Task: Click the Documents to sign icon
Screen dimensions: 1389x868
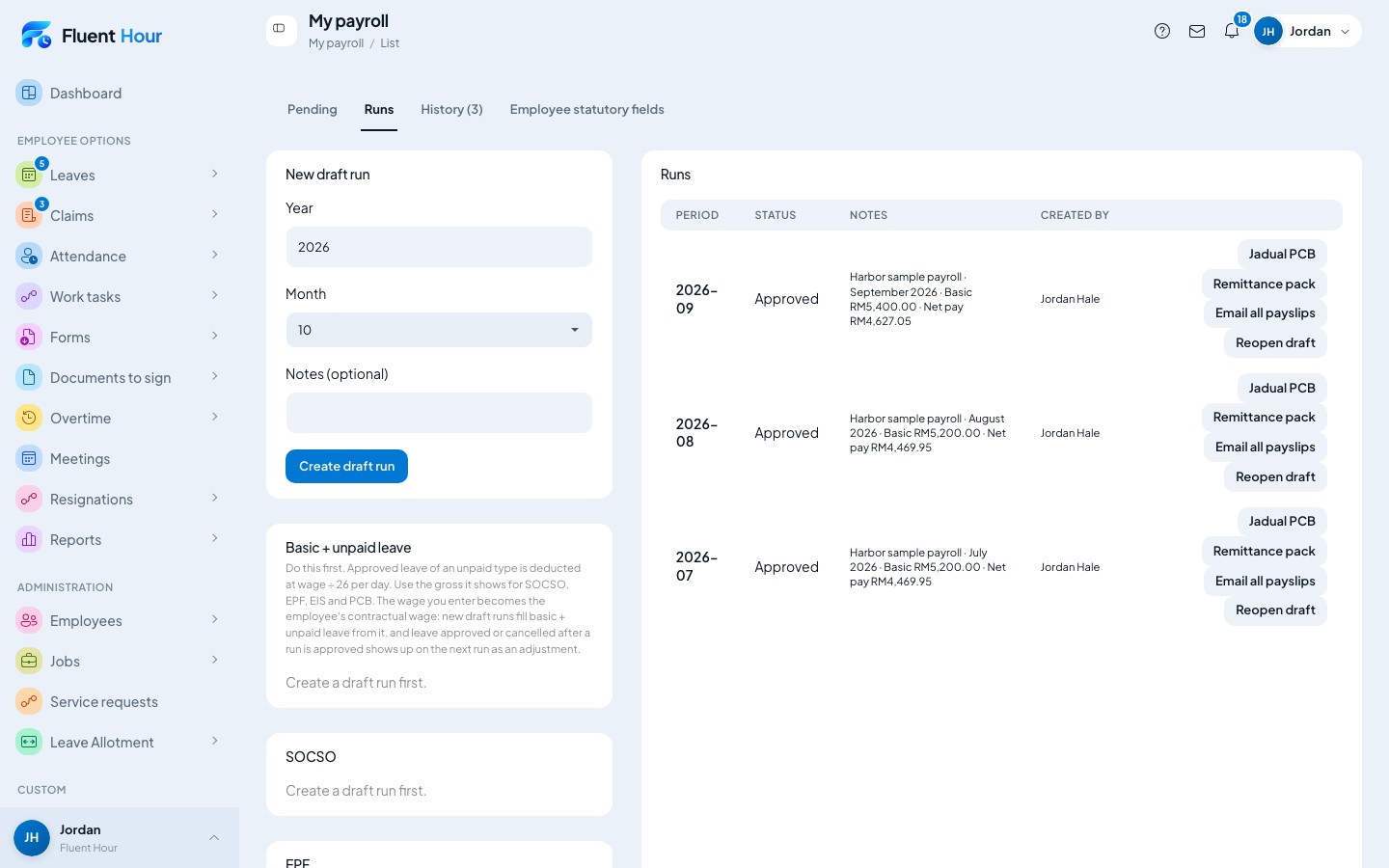Action: coord(29,377)
